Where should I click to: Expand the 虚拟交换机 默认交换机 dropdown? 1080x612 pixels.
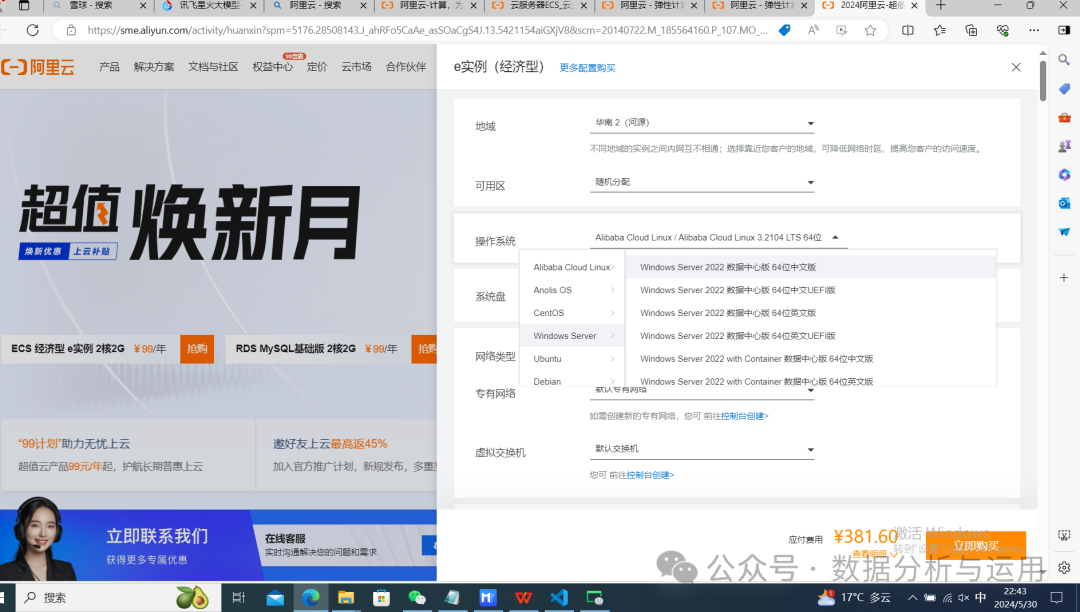(702, 449)
